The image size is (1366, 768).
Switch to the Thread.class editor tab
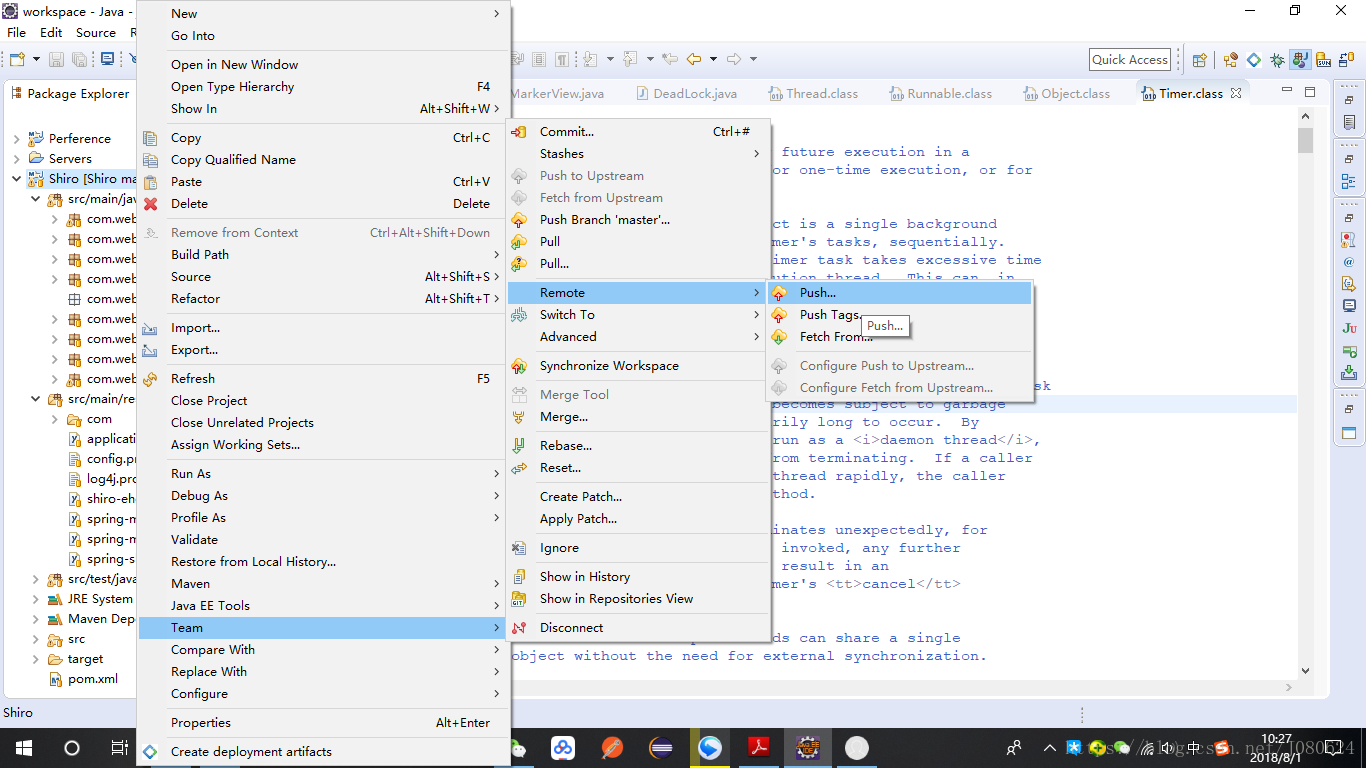point(812,93)
